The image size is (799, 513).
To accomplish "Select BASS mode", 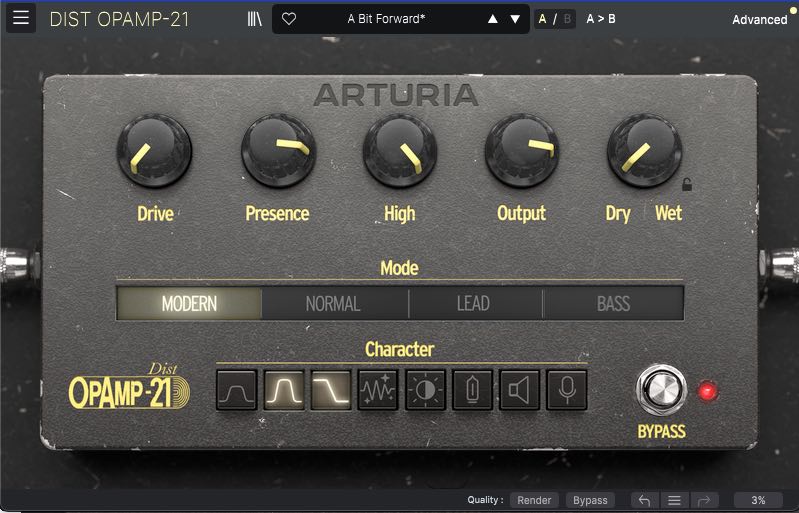I will click(614, 304).
